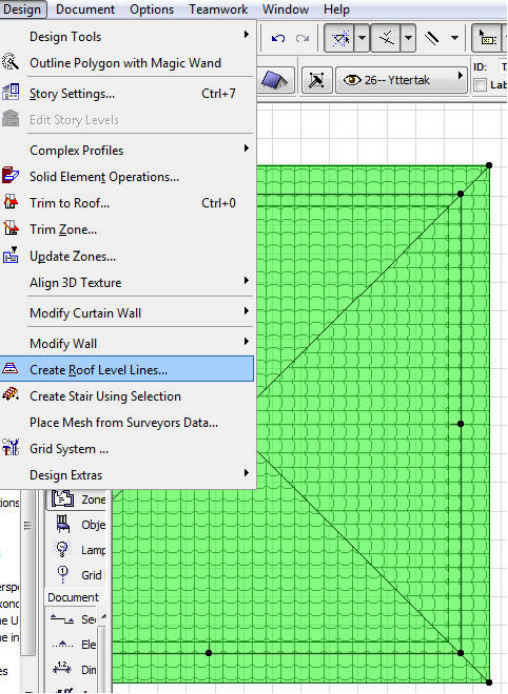Click the Redo arrow icon
The height and width of the screenshot is (694, 508).
click(303, 39)
